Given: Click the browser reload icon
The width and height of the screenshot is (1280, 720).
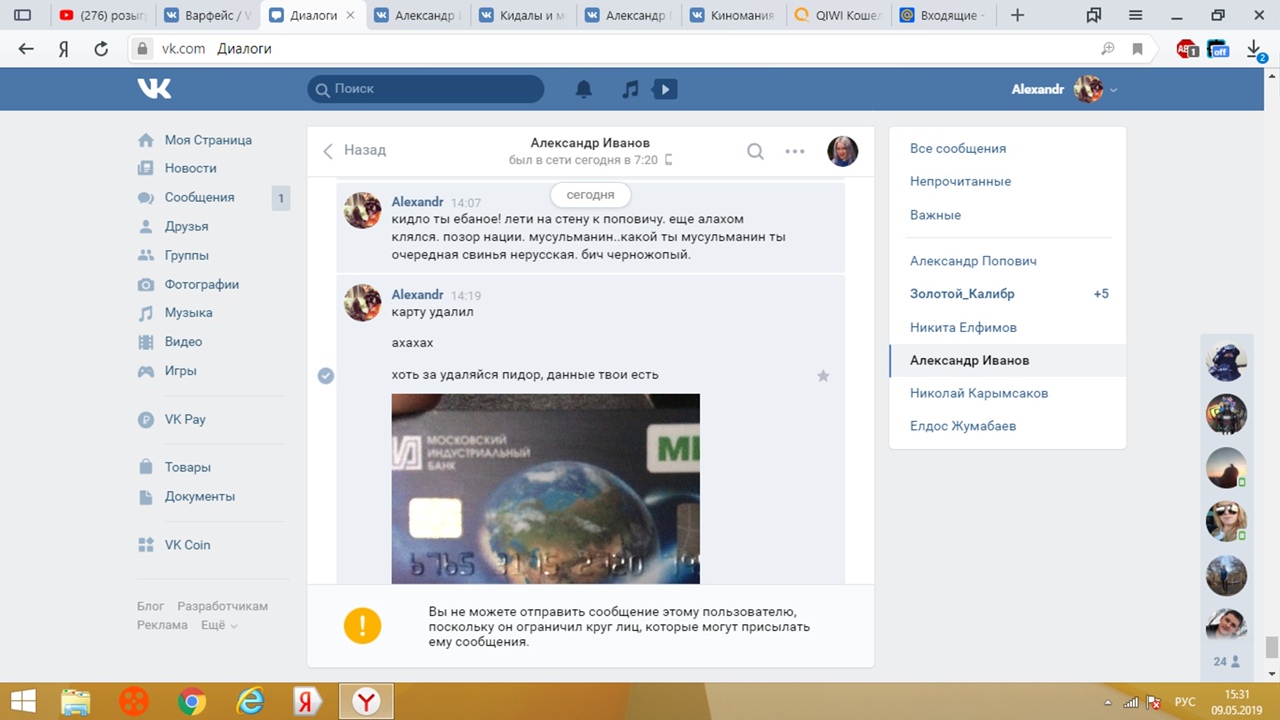Looking at the screenshot, I should point(101,49).
